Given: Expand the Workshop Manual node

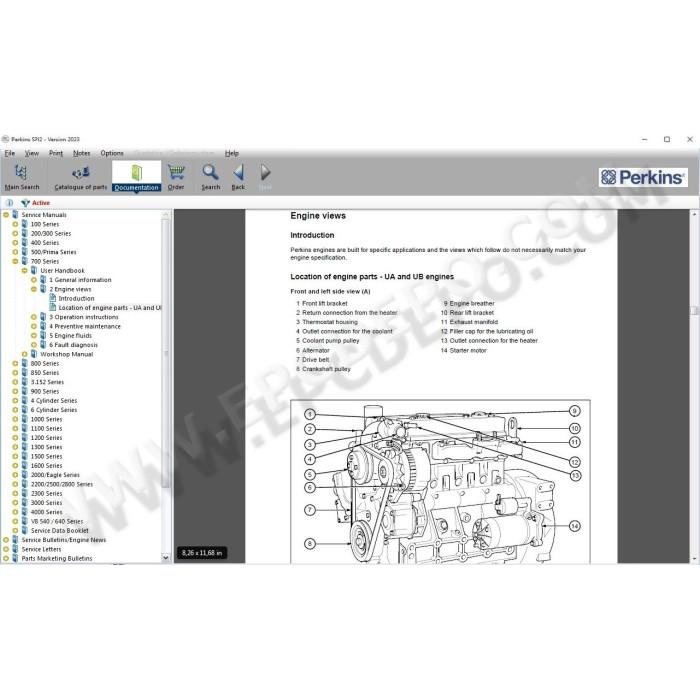Looking at the screenshot, I should [25, 354].
